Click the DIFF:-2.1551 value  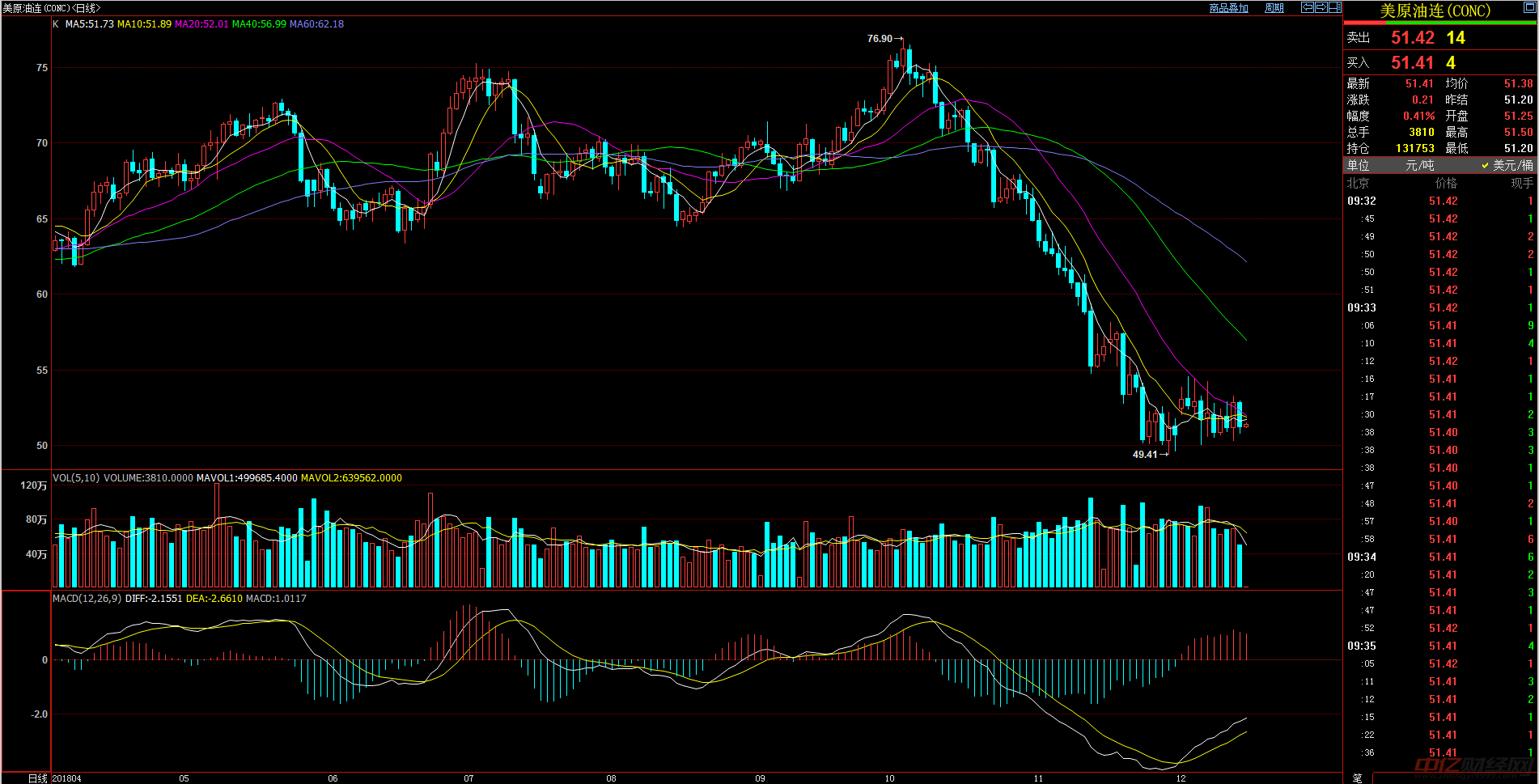click(x=154, y=599)
